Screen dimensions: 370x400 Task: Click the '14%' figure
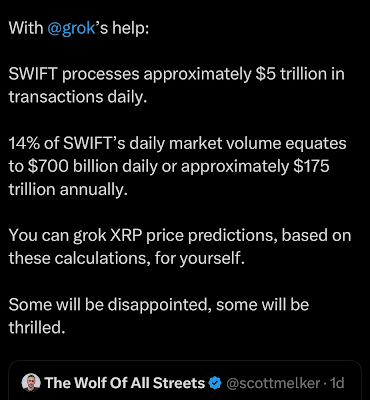click(x=24, y=144)
